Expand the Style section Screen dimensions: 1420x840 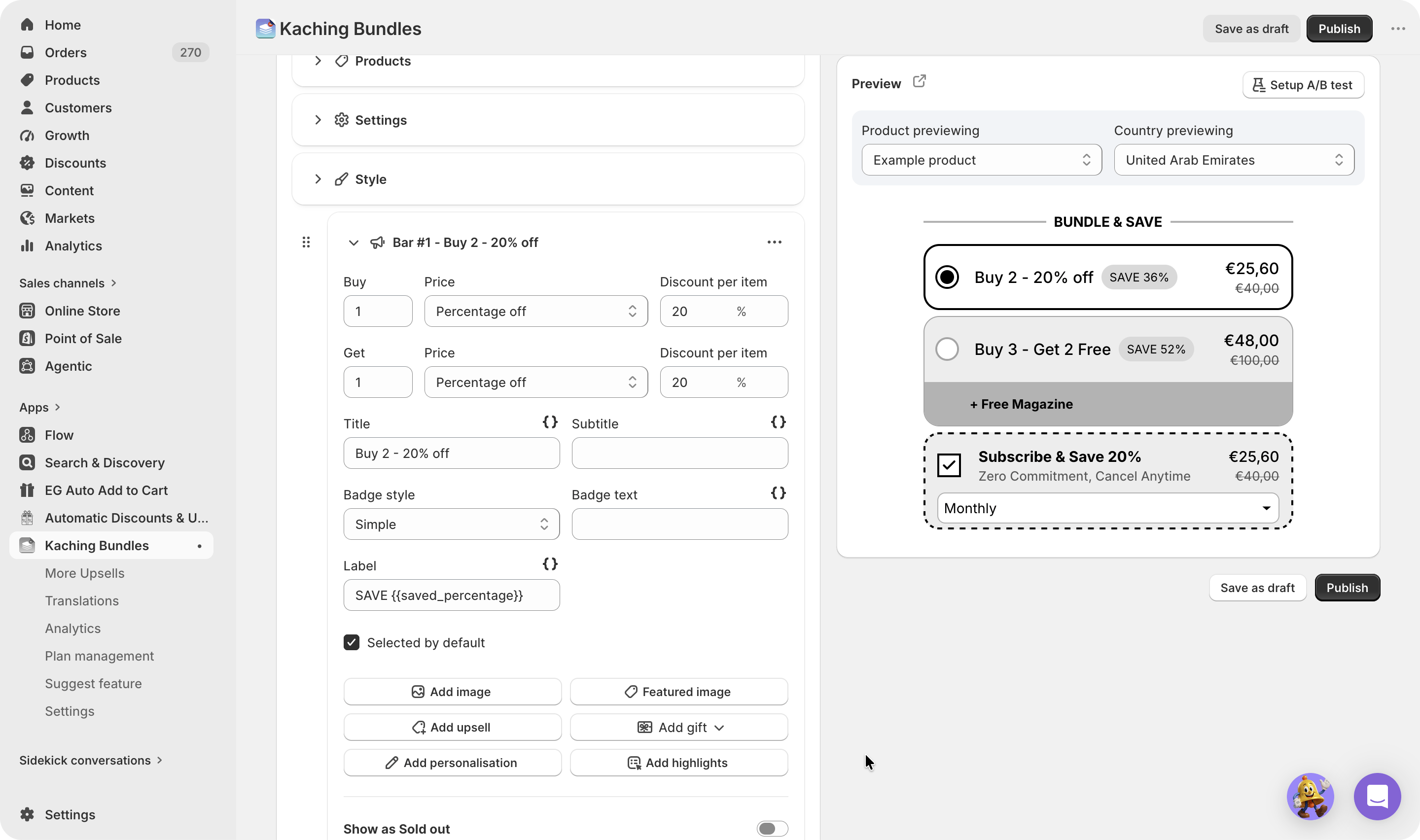click(548, 179)
